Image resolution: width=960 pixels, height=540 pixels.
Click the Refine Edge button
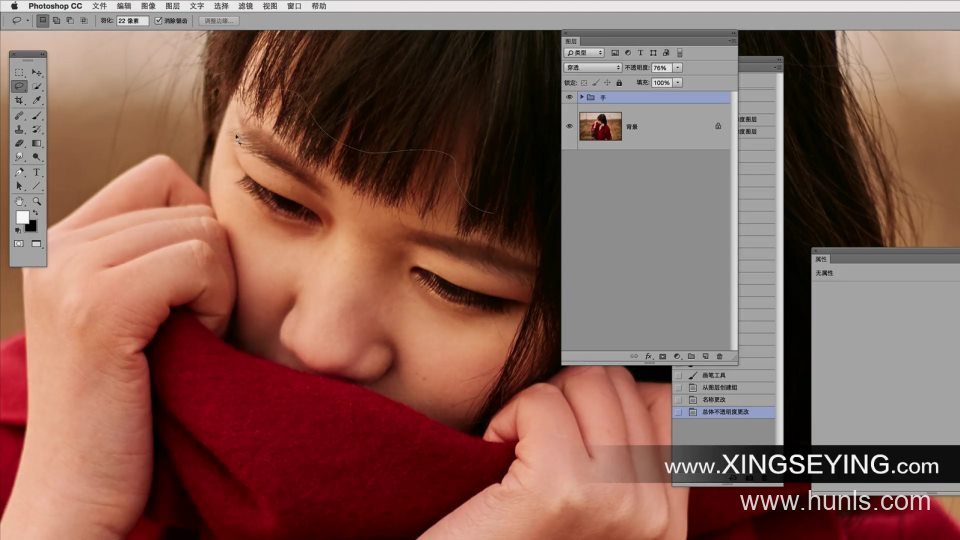[x=219, y=21]
